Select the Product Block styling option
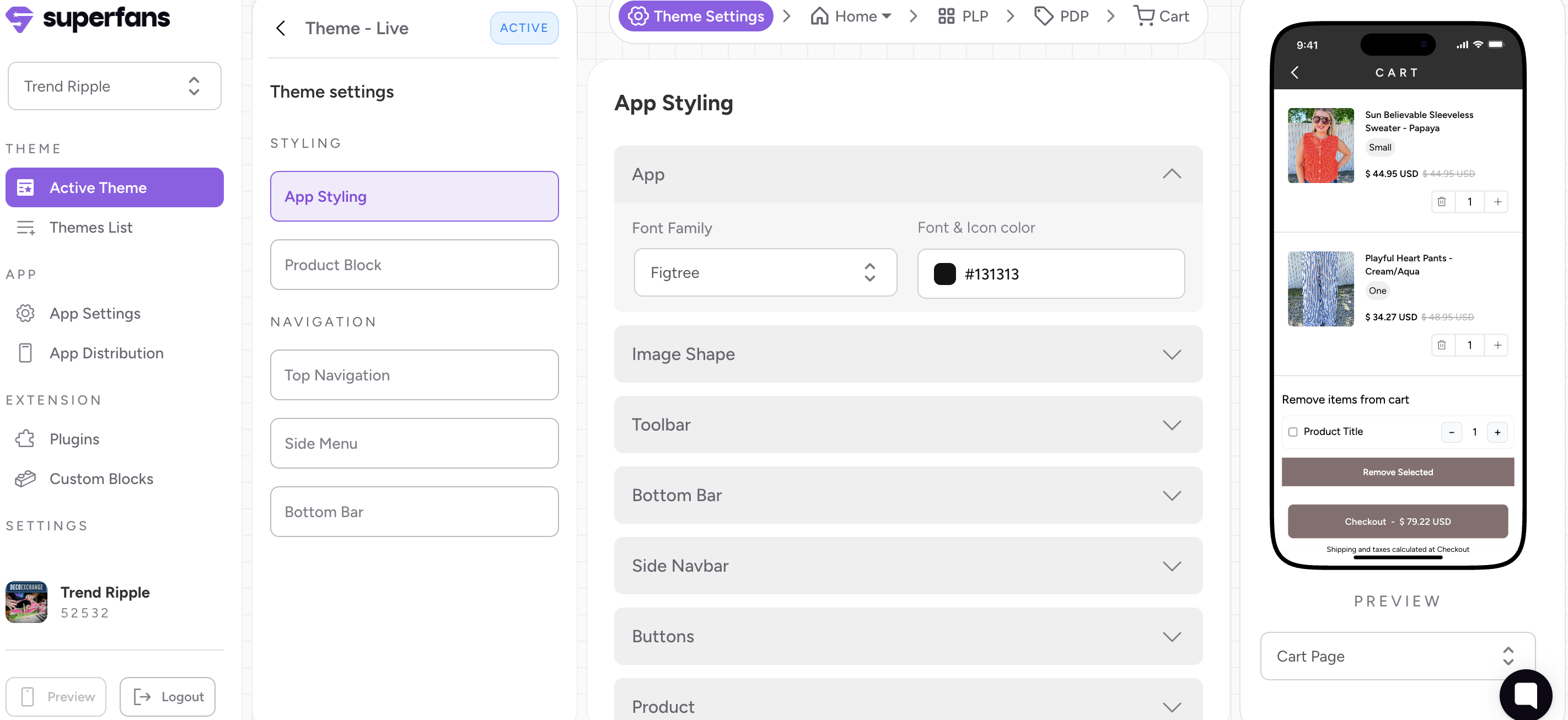Screen dimensions: 1568x720 click(x=414, y=265)
